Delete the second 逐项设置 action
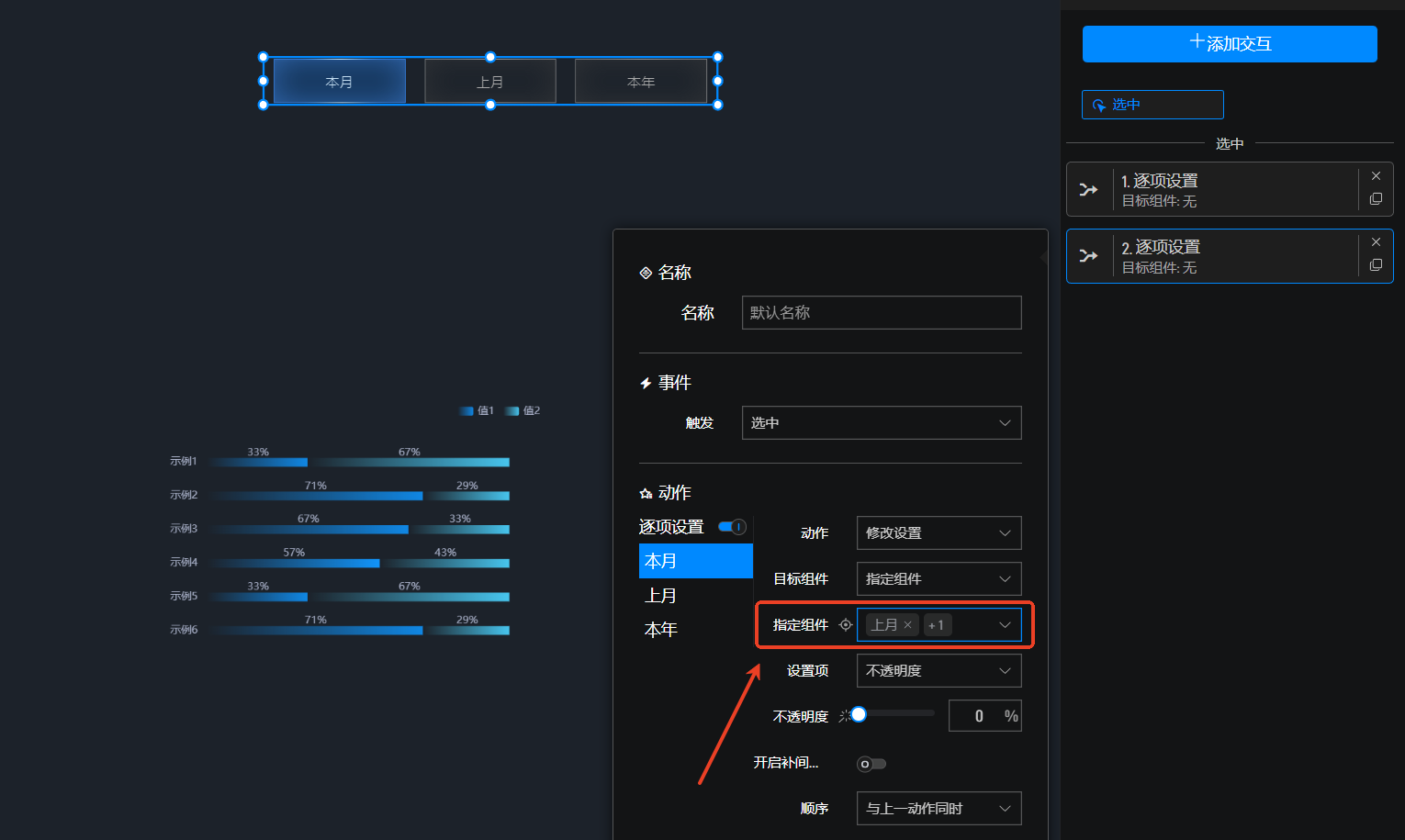 [x=1376, y=242]
